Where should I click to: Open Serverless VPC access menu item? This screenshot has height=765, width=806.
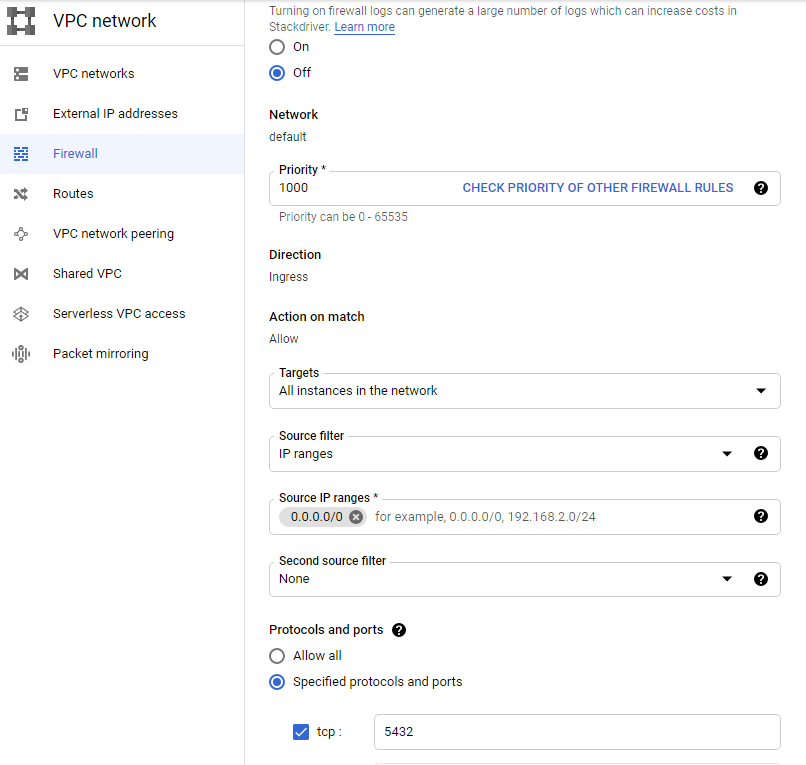point(119,314)
